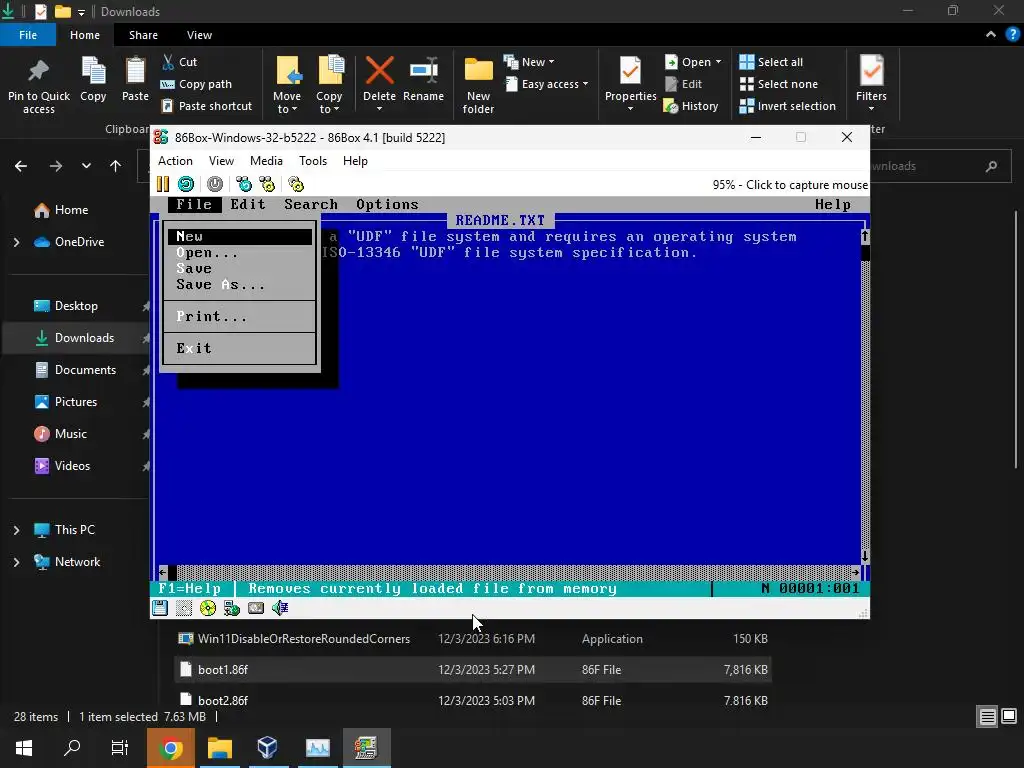1024x768 pixels.
Task: Click Select none in the ribbon
Action: tap(778, 84)
